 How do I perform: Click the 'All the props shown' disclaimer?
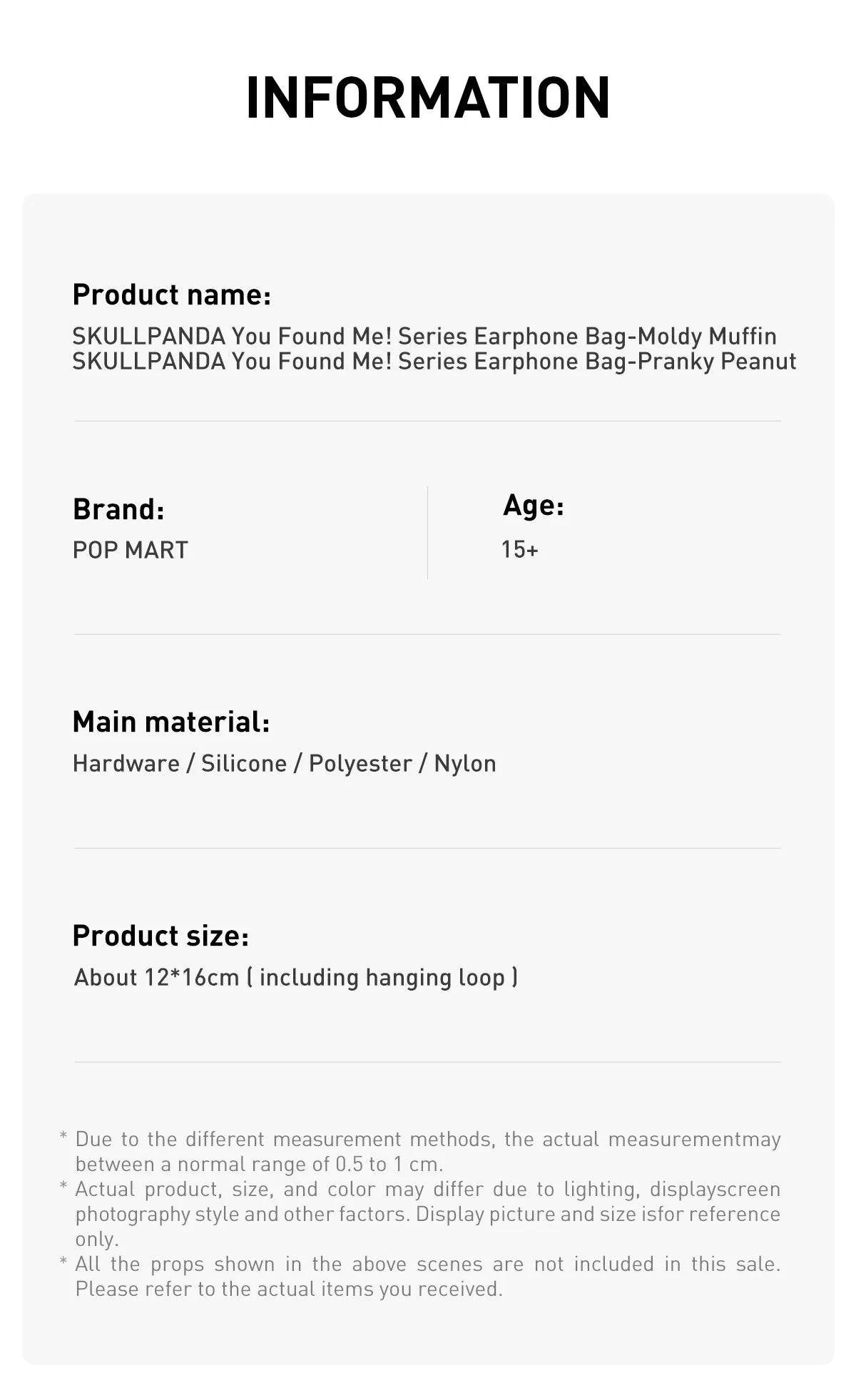pyautogui.click(x=428, y=1264)
